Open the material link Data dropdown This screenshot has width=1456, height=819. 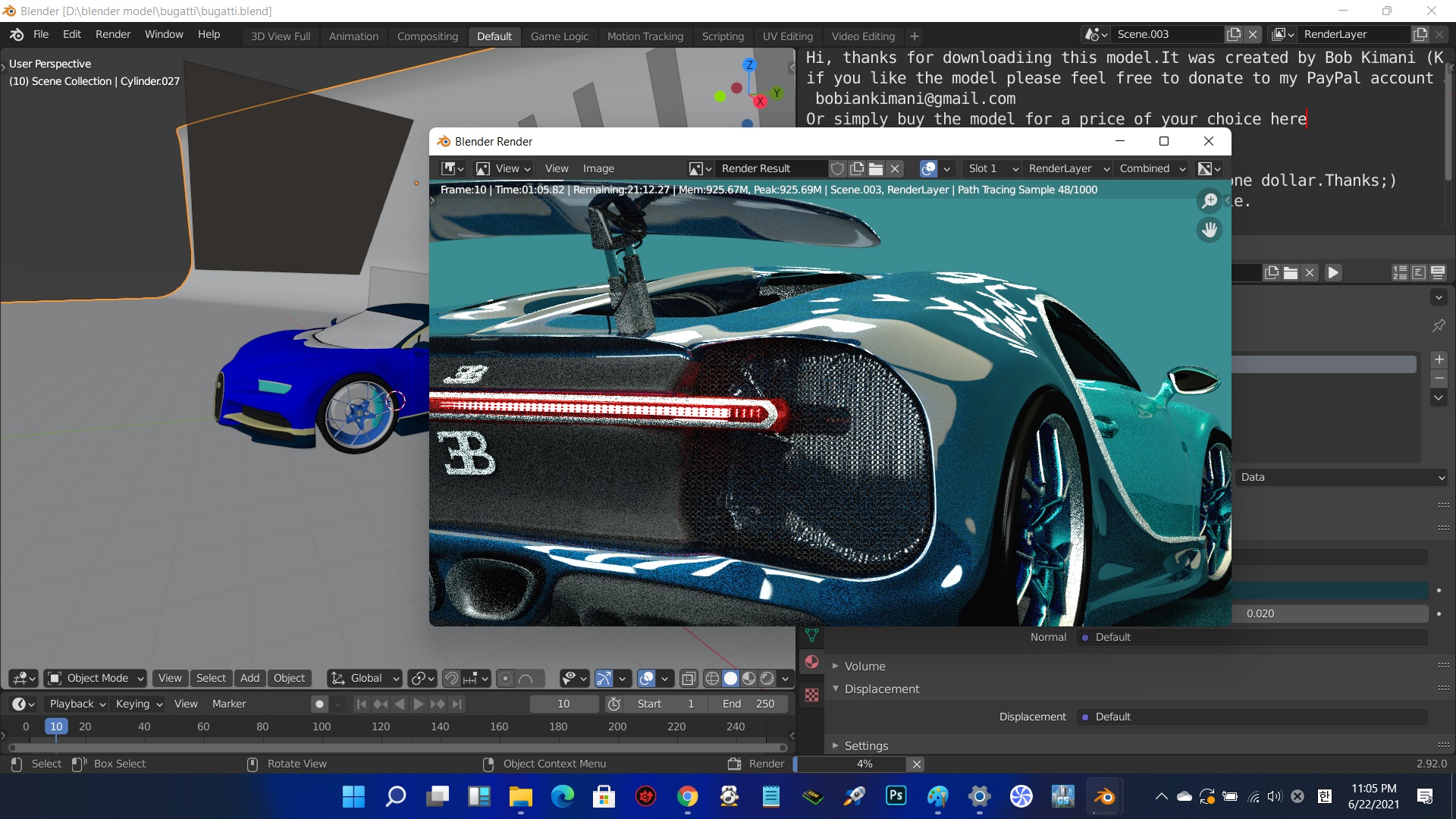1341,477
